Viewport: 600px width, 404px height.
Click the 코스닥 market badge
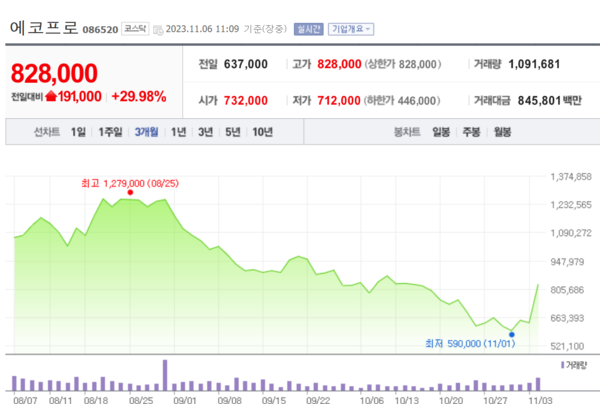135,30
